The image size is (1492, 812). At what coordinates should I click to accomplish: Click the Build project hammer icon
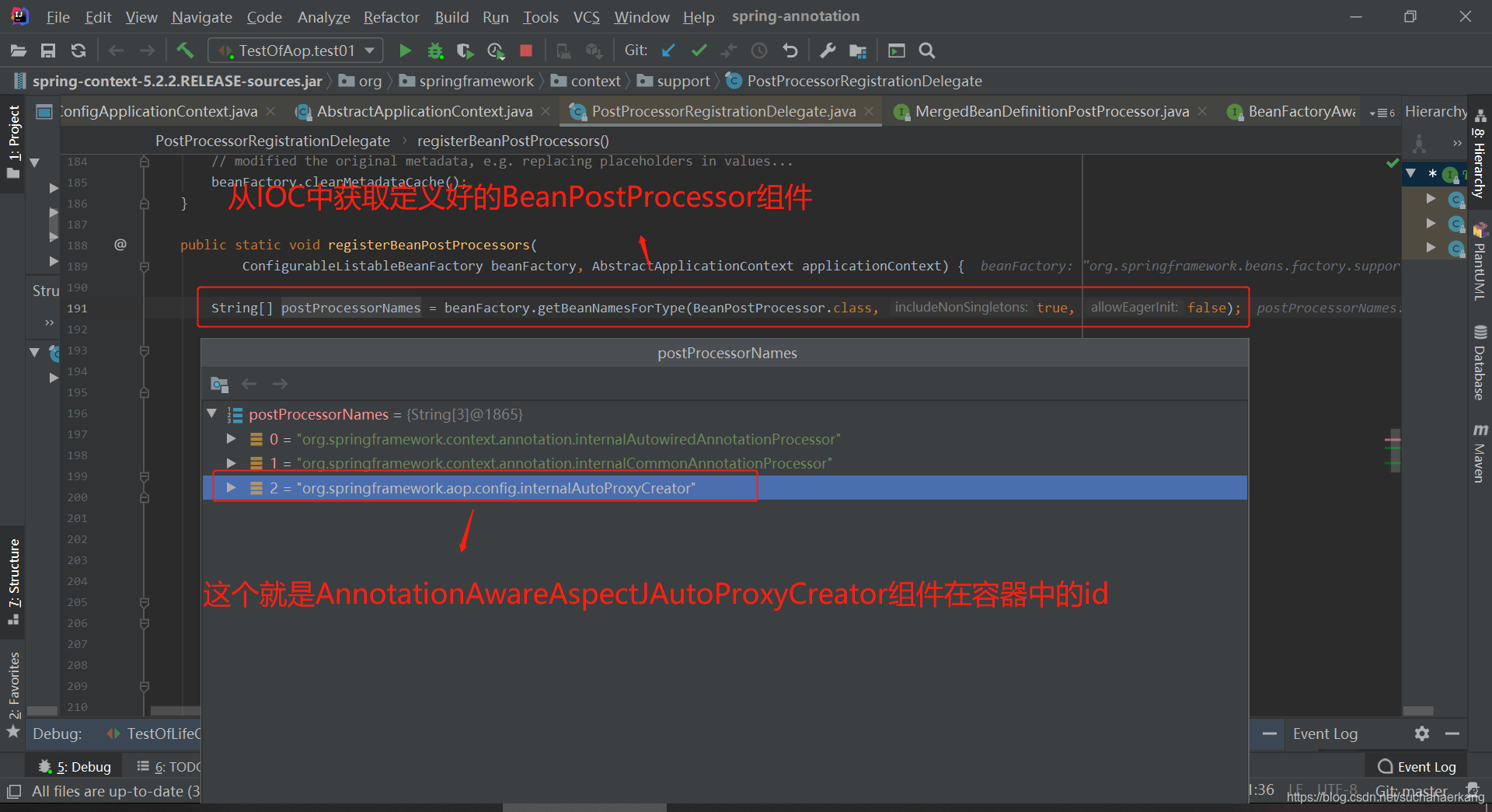click(x=185, y=51)
